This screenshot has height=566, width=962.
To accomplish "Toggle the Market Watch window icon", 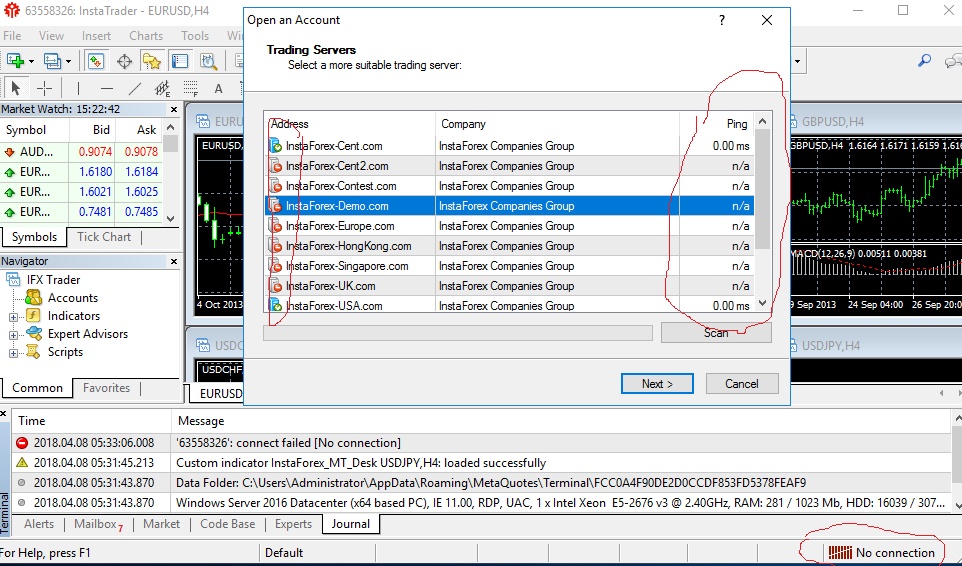I will click(x=96, y=61).
